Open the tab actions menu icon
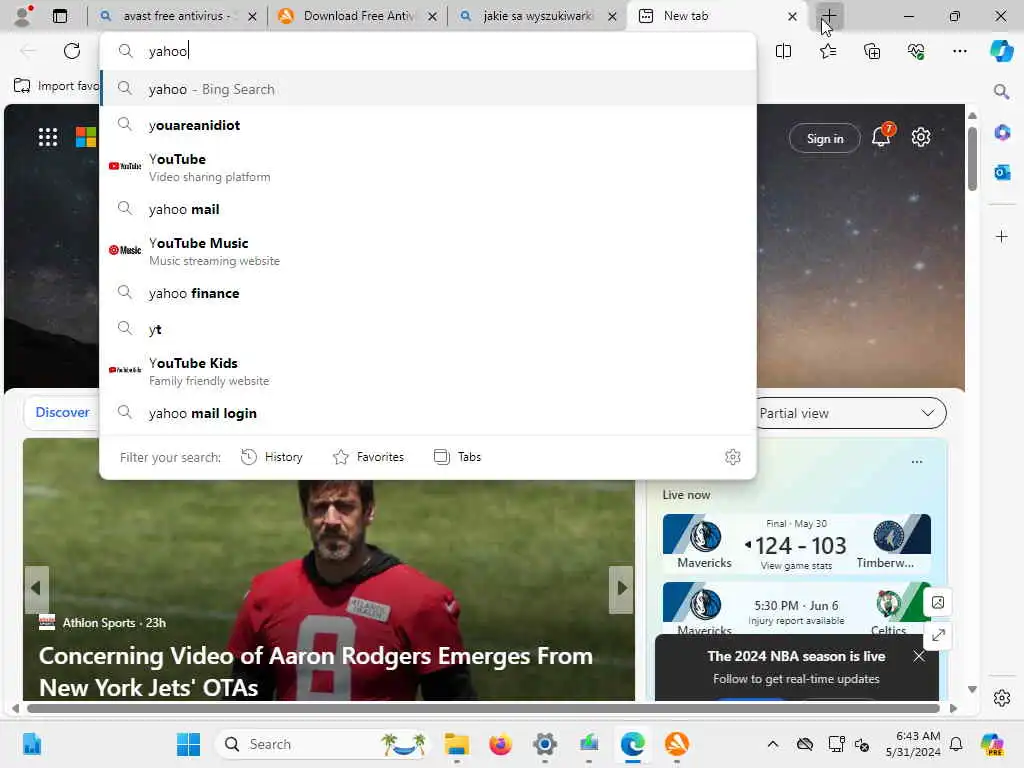This screenshot has height=768, width=1024. point(60,16)
